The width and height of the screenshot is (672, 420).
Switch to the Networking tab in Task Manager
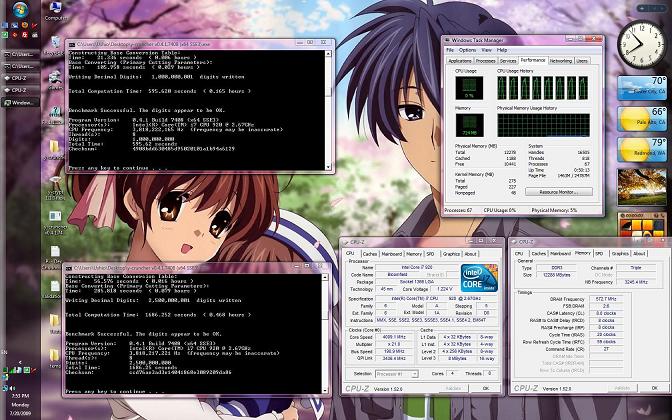(x=562, y=60)
